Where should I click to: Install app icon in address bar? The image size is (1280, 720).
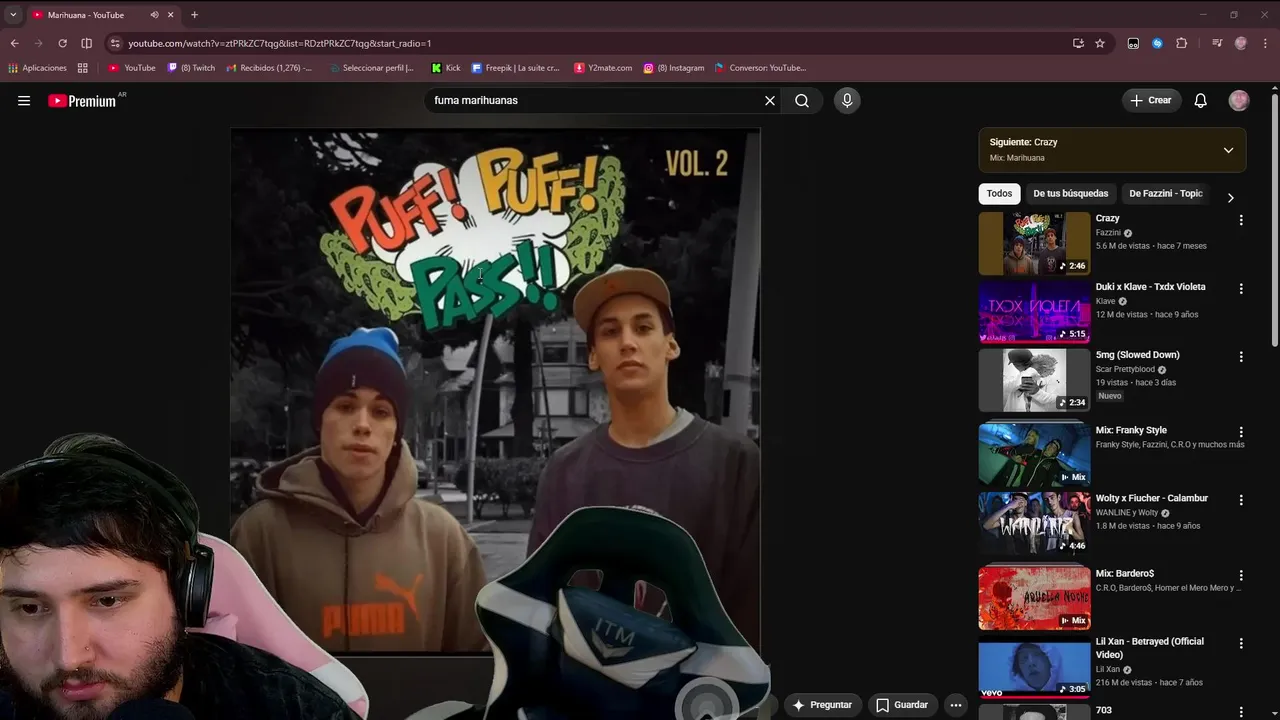[x=1078, y=43]
